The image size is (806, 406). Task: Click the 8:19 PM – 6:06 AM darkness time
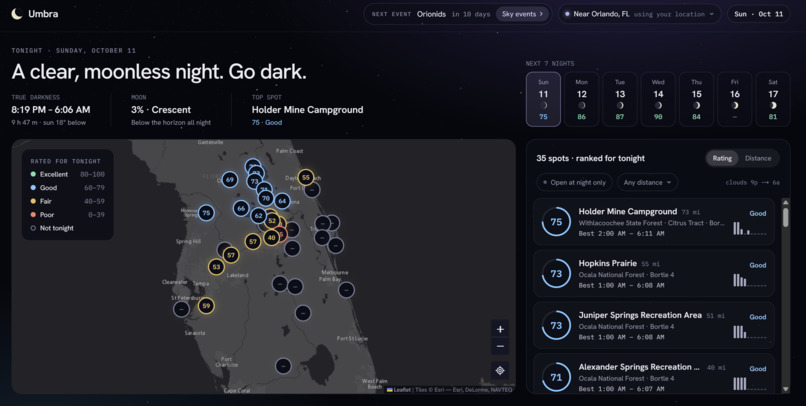pos(51,109)
